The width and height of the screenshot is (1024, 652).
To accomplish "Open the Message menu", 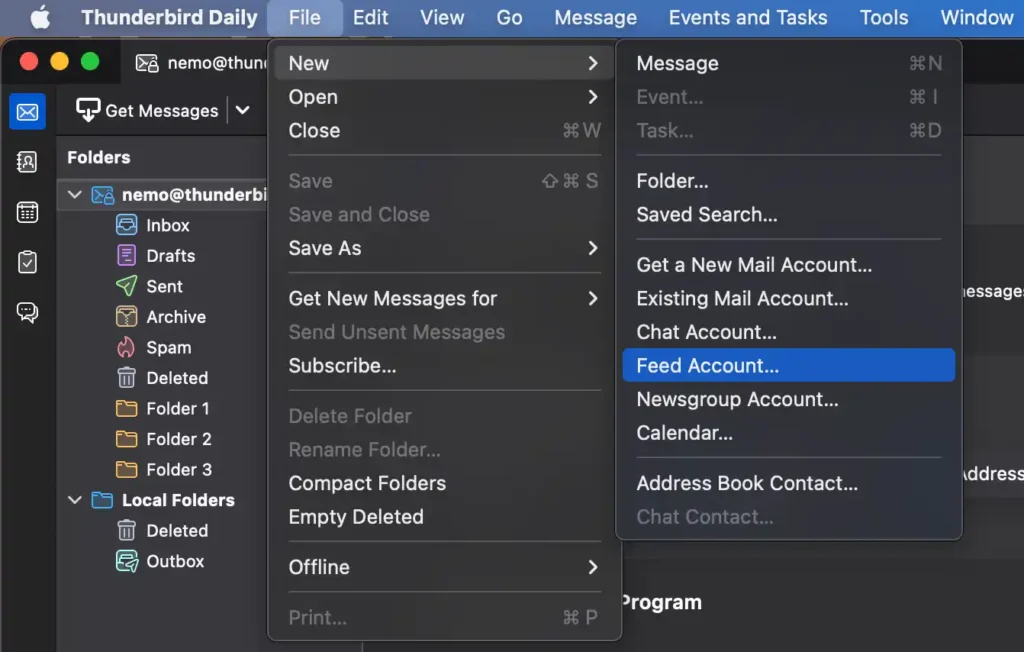I will tap(596, 18).
